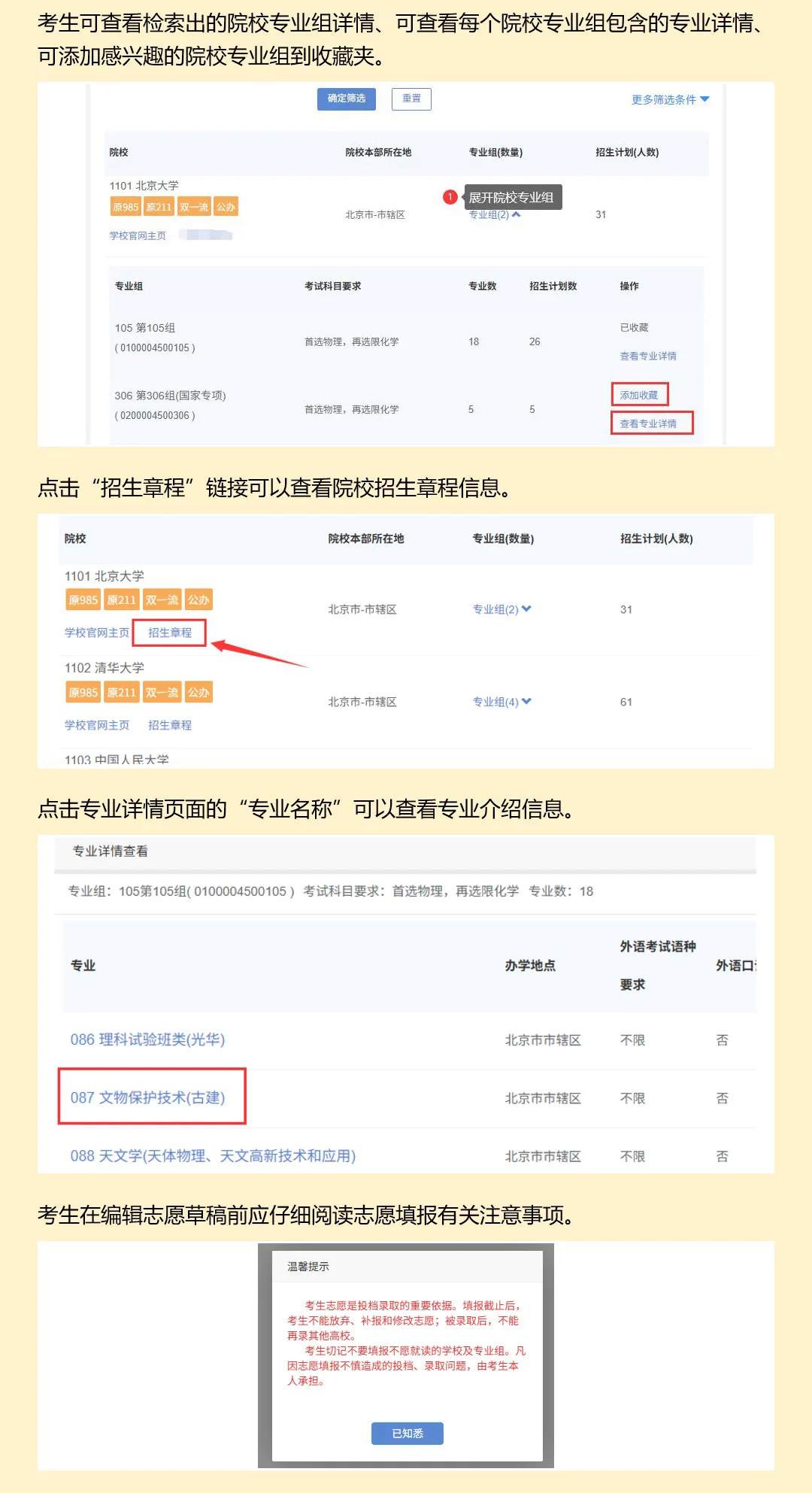The image size is (812, 1493).
Task: Expand 专业组(4) for 清华大学
Action: pos(502,702)
